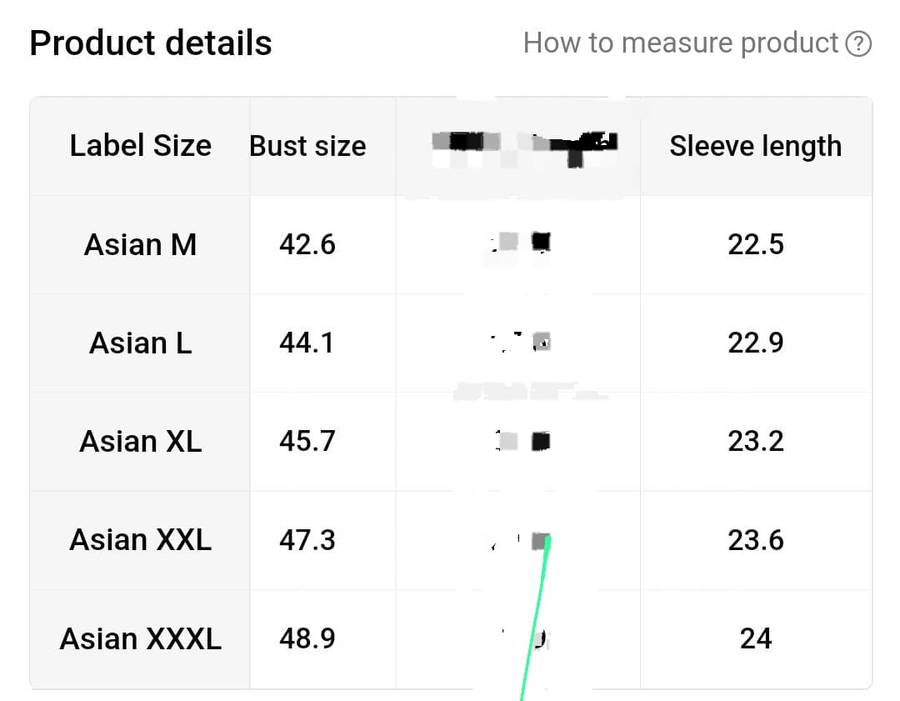Screen dimensions: 900x701
Task: Open the "How to measure product" link
Action: 680,44
